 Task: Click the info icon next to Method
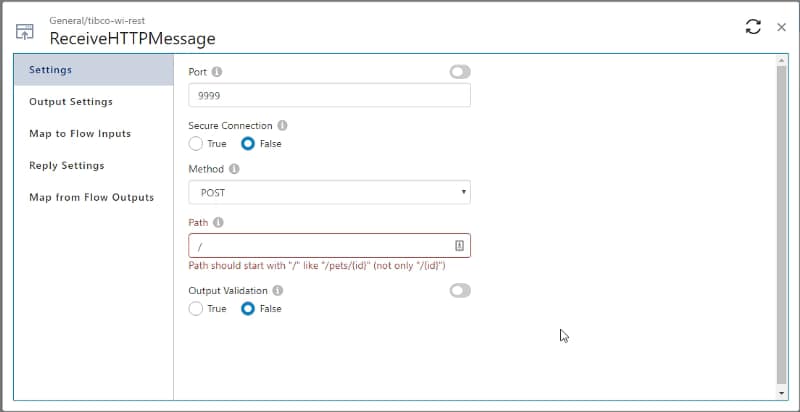click(x=234, y=170)
